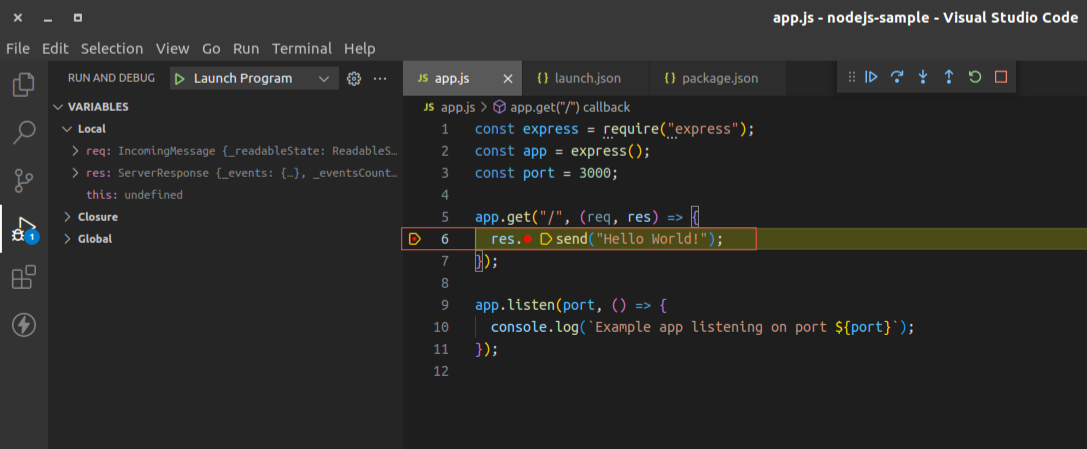Click the debug Step Over icon

tap(897, 77)
